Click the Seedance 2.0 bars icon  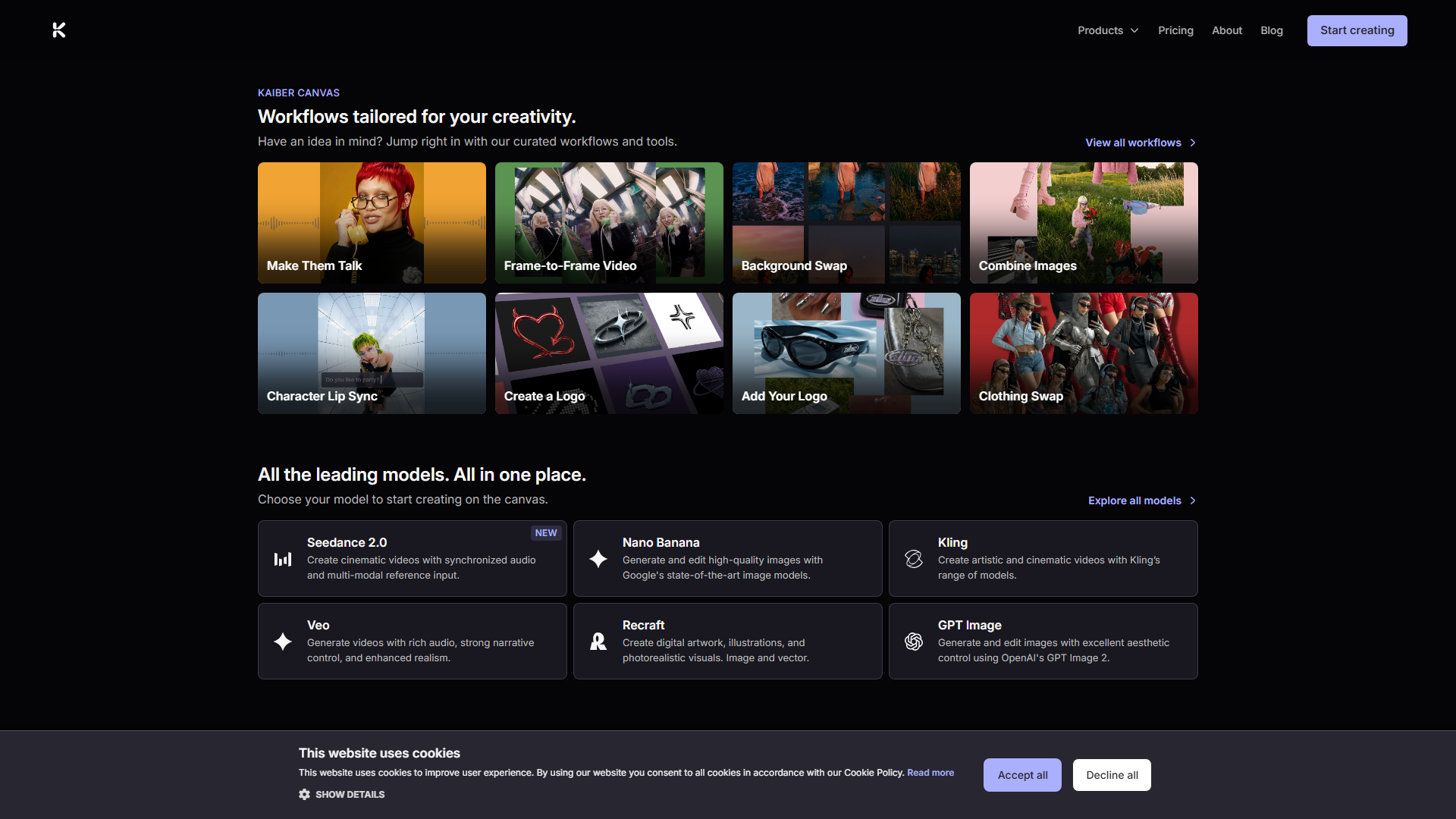pos(283,559)
